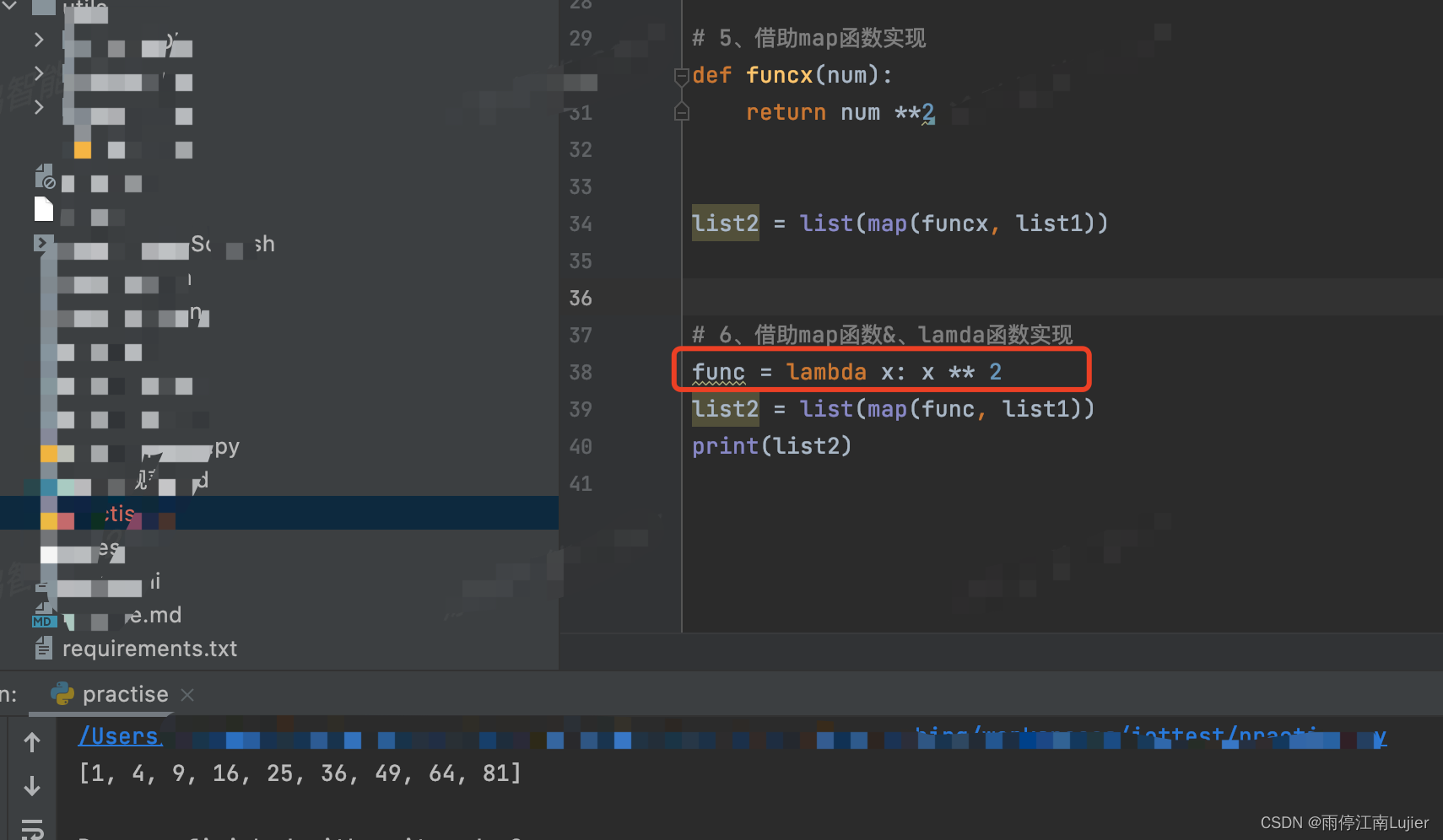Open the markdown file ending in e.md

154,615
